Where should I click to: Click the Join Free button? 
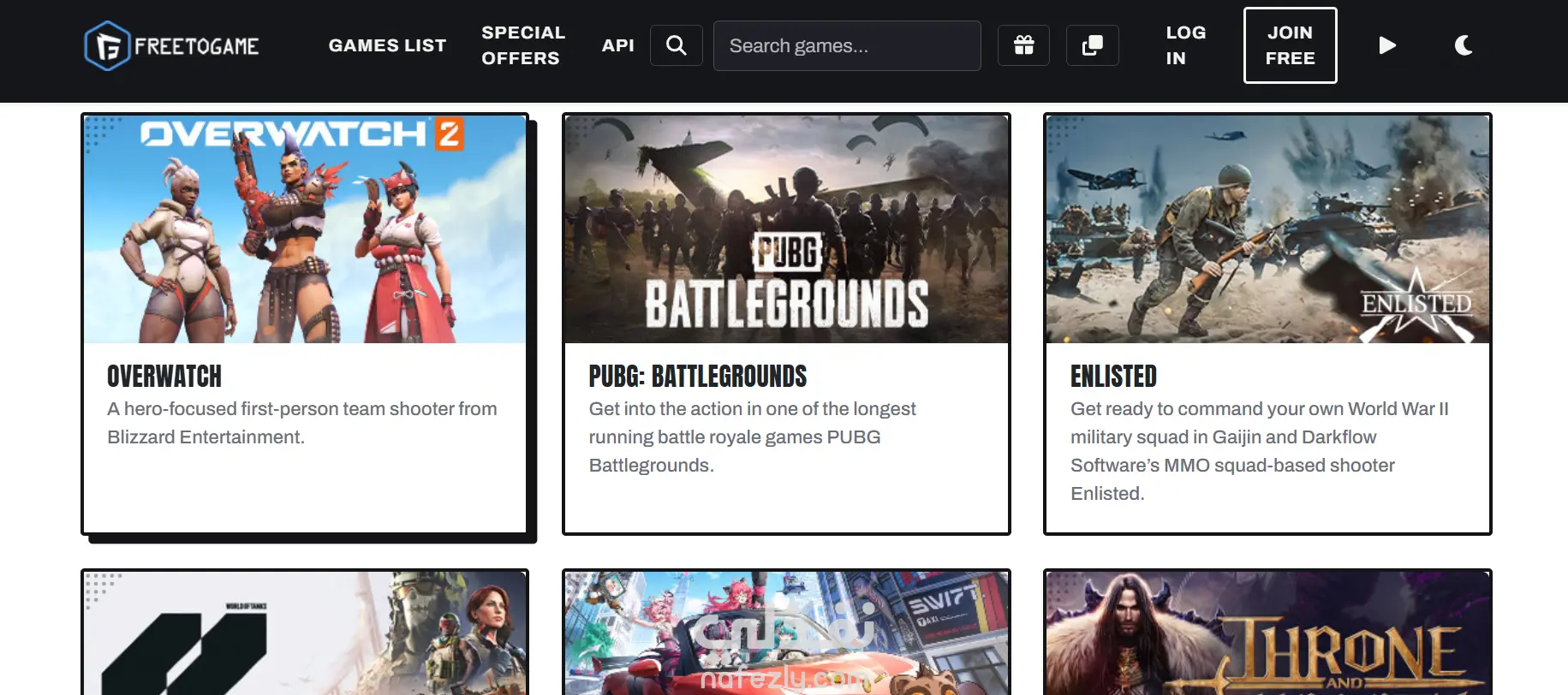coord(1290,45)
